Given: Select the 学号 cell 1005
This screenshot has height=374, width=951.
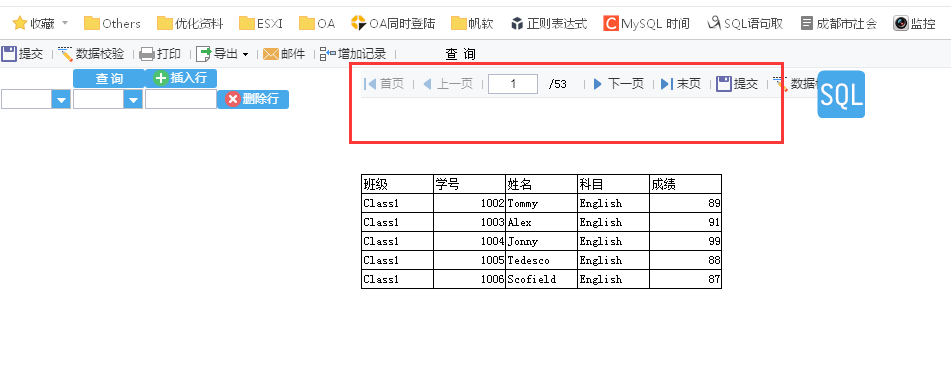Looking at the screenshot, I should pyautogui.click(x=469, y=260).
